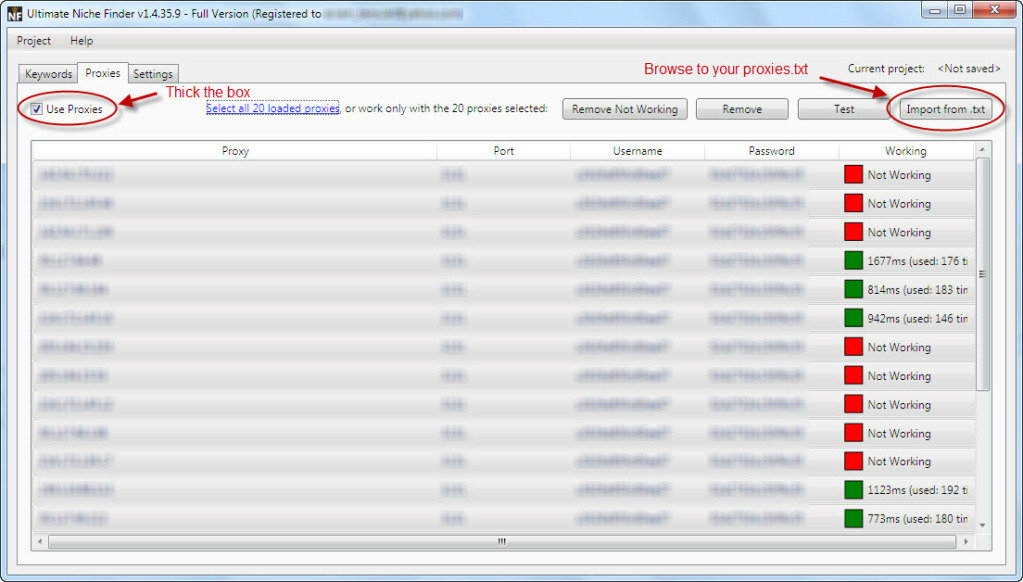
Task: Click the red Not Working swatch in first row
Action: coord(853,175)
